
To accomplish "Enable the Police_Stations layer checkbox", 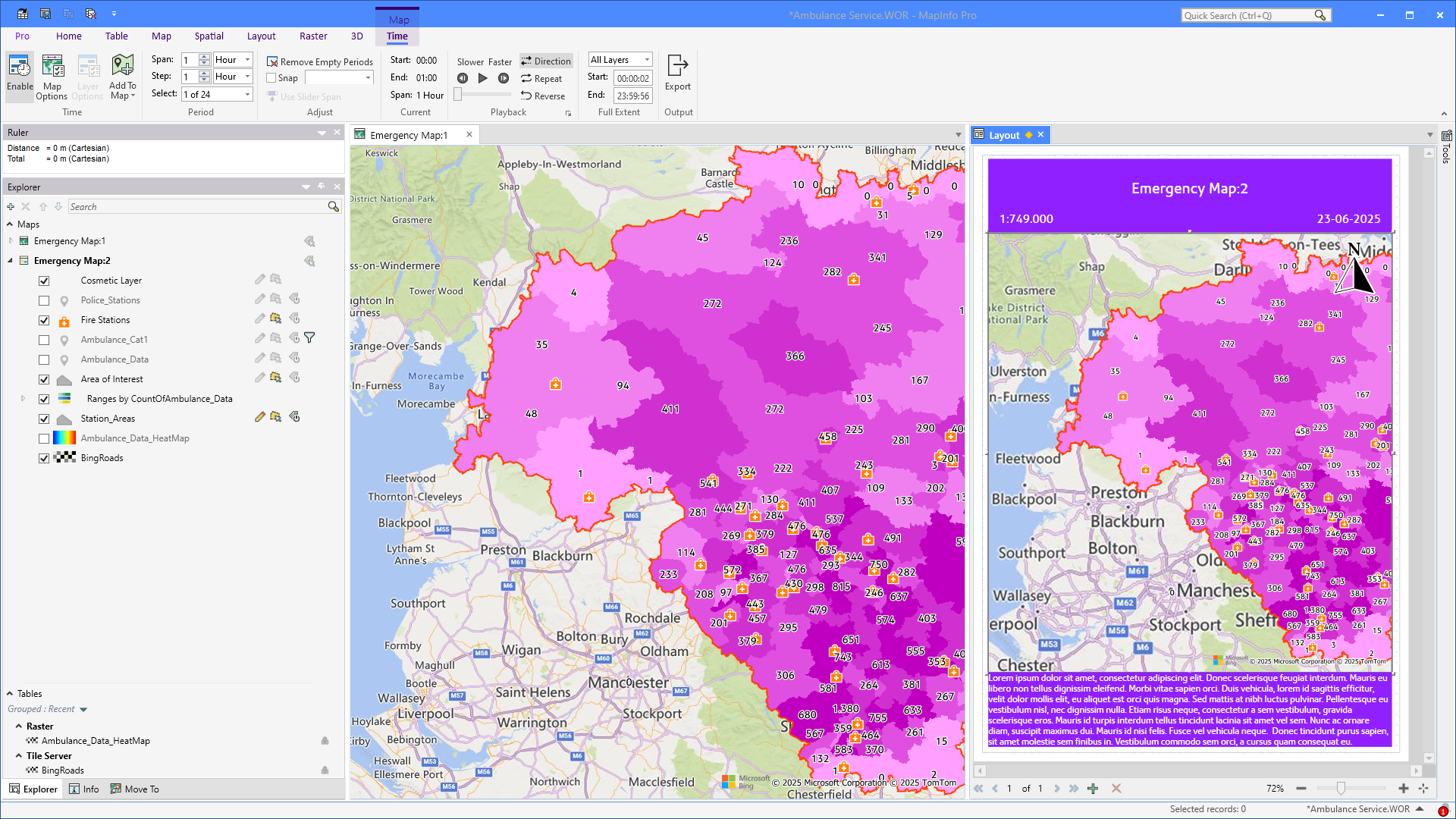I will click(44, 300).
